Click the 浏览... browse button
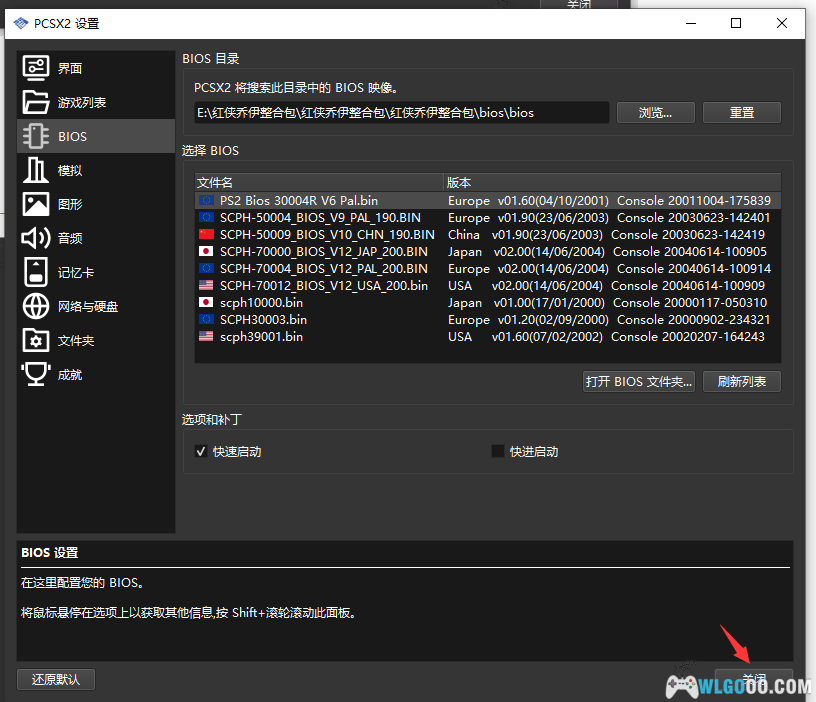Image resolution: width=816 pixels, height=702 pixels. 655,113
